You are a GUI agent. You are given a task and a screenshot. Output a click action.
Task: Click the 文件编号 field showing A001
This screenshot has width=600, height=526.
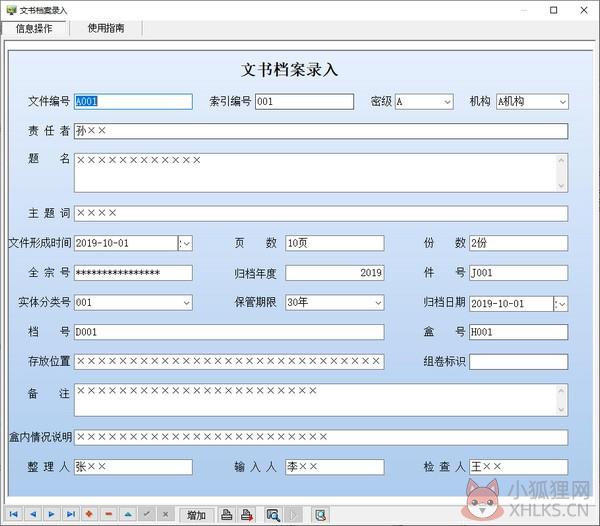pos(133,102)
